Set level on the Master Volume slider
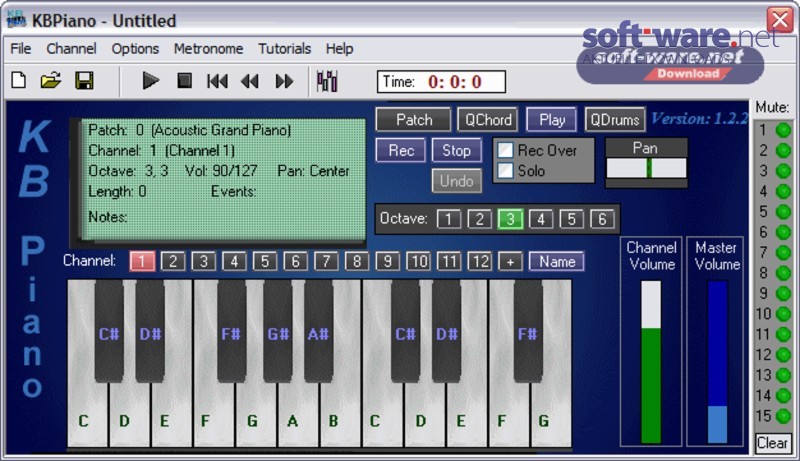The image size is (800, 461). point(717,361)
